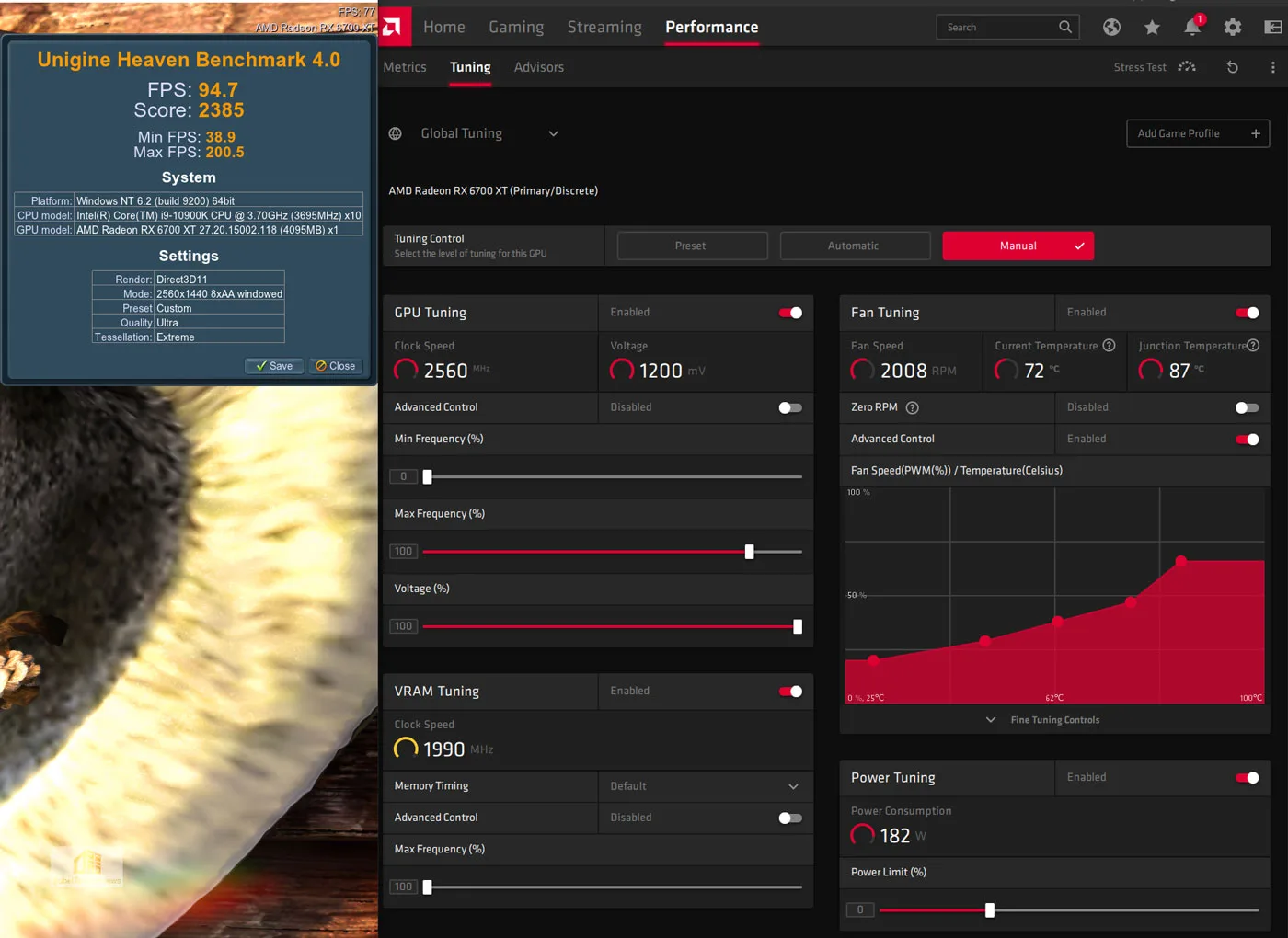Click Add Game Profile button
Screen dimensions: 1288x938
point(1198,133)
